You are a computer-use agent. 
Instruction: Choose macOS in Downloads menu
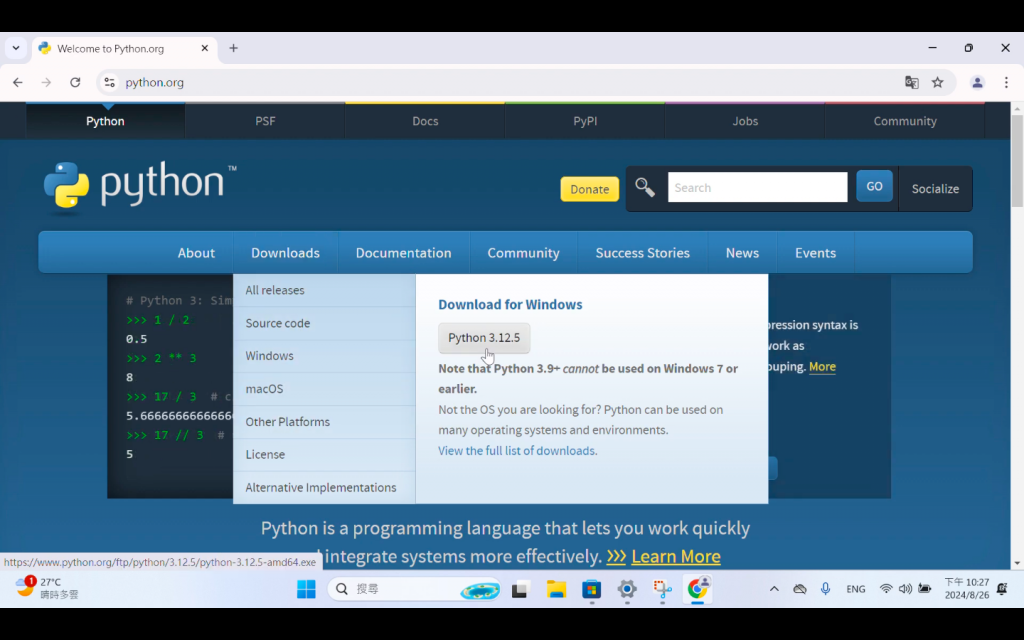coord(324,389)
